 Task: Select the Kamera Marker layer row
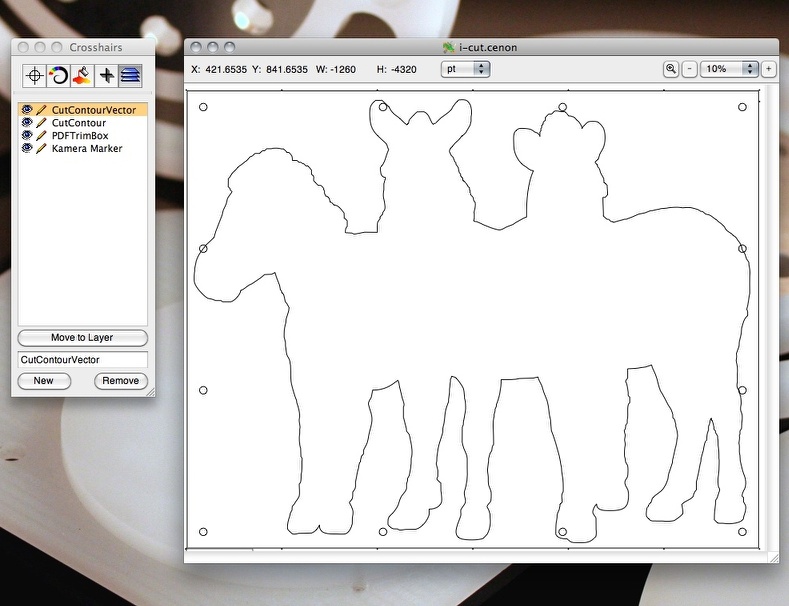tap(87, 149)
